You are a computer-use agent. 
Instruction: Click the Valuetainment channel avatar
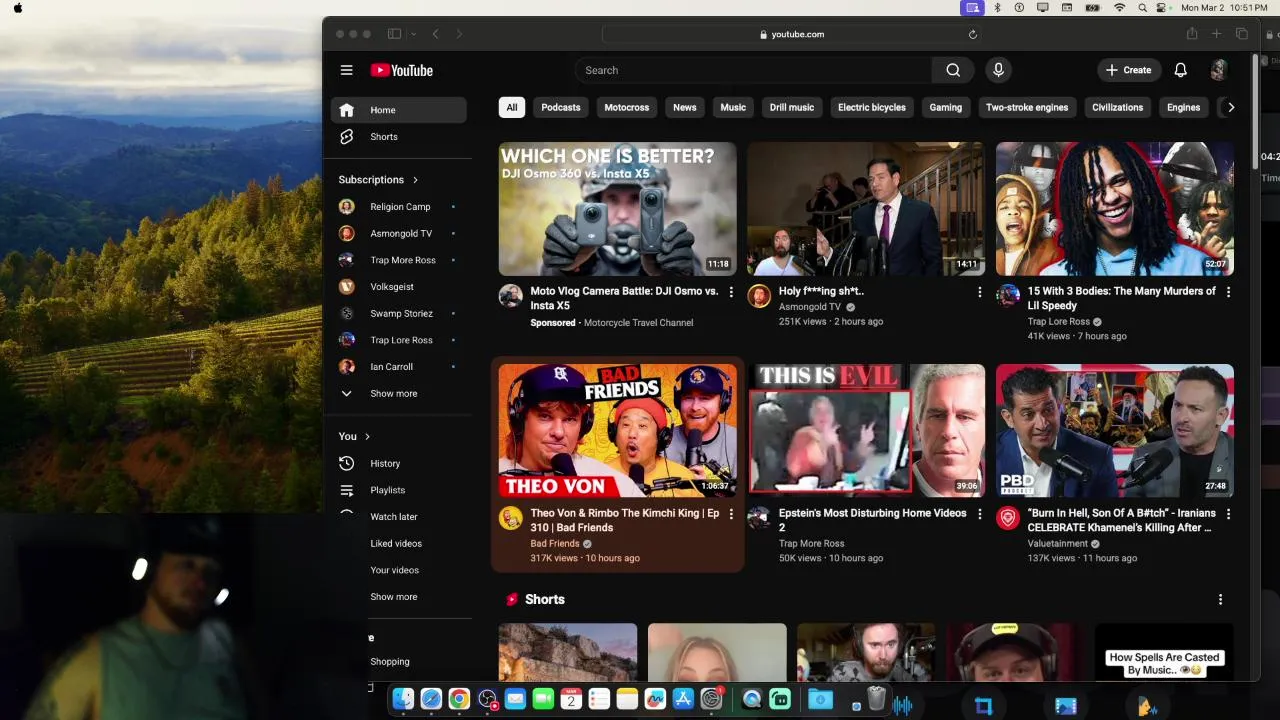point(1008,518)
